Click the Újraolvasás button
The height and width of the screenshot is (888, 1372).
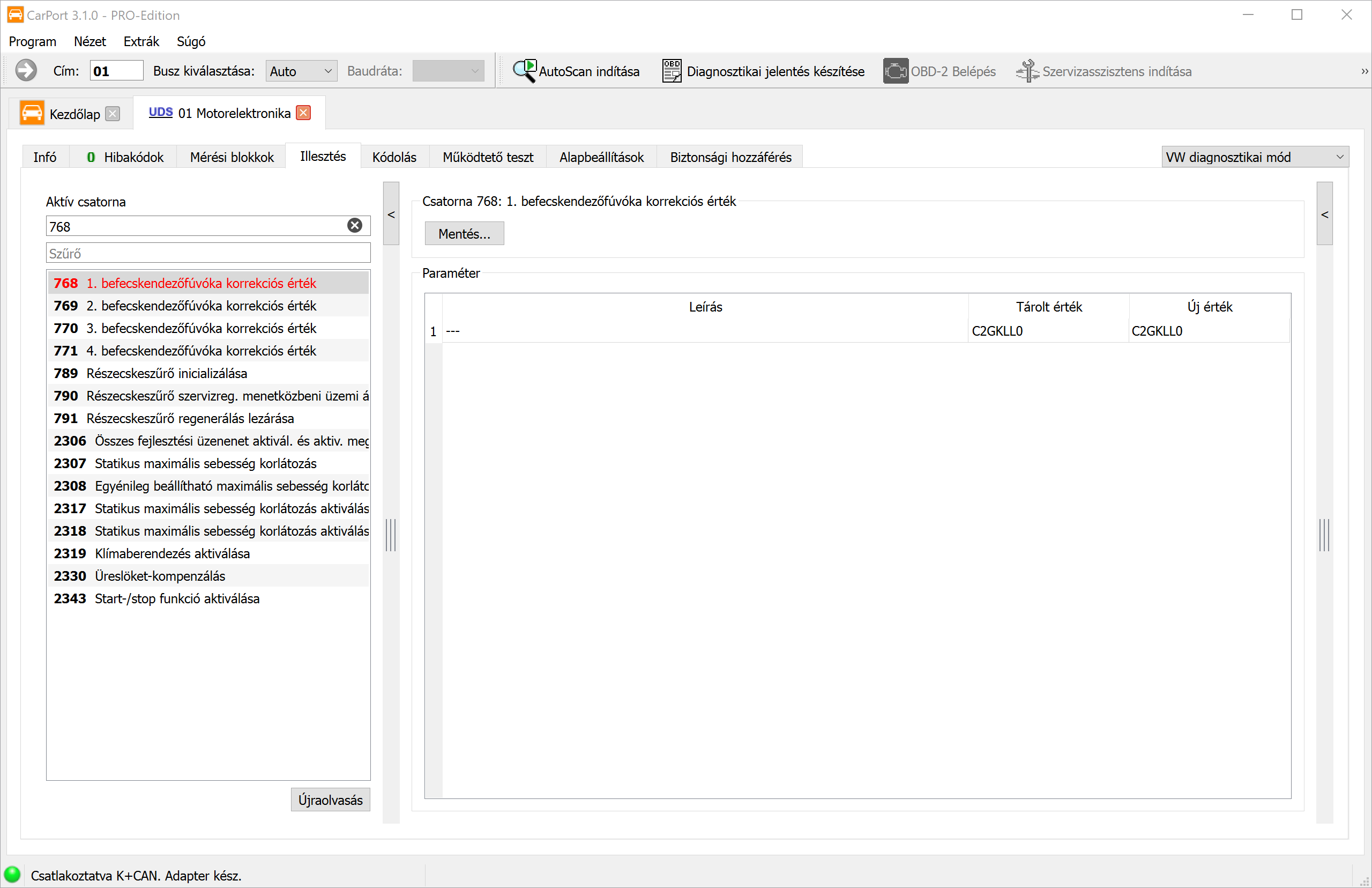(x=330, y=799)
